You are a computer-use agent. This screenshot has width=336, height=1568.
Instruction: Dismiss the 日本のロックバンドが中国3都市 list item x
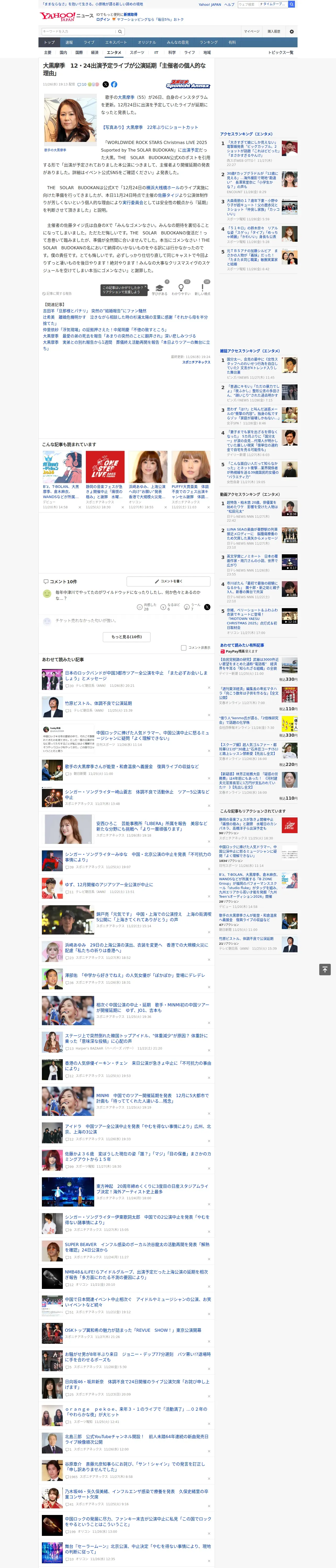pyautogui.click(x=209, y=688)
